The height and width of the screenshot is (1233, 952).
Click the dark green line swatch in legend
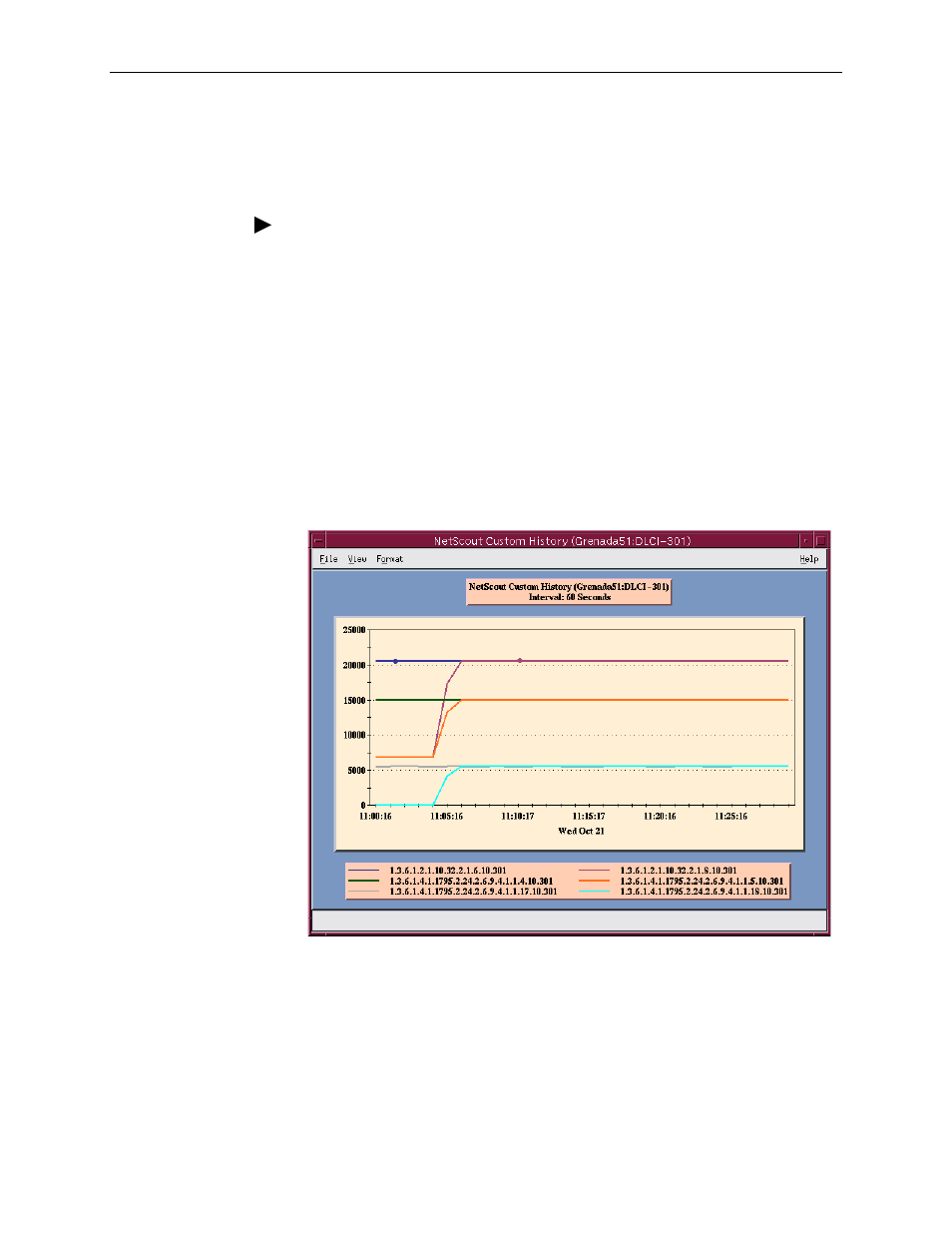coord(364,881)
